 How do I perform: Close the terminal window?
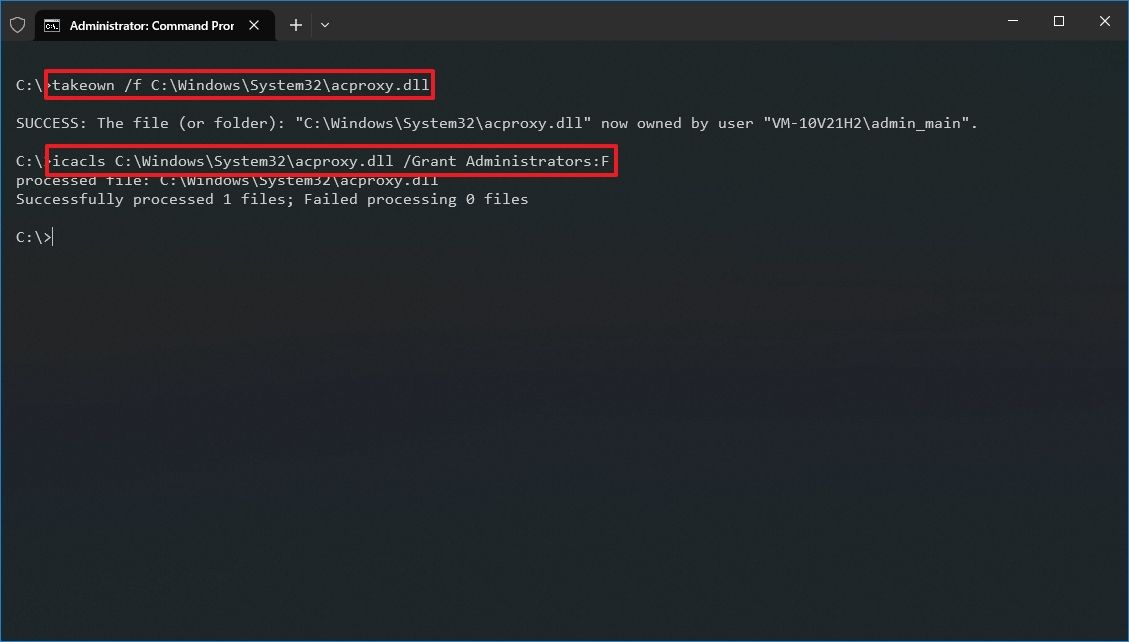pyautogui.click(x=1105, y=21)
